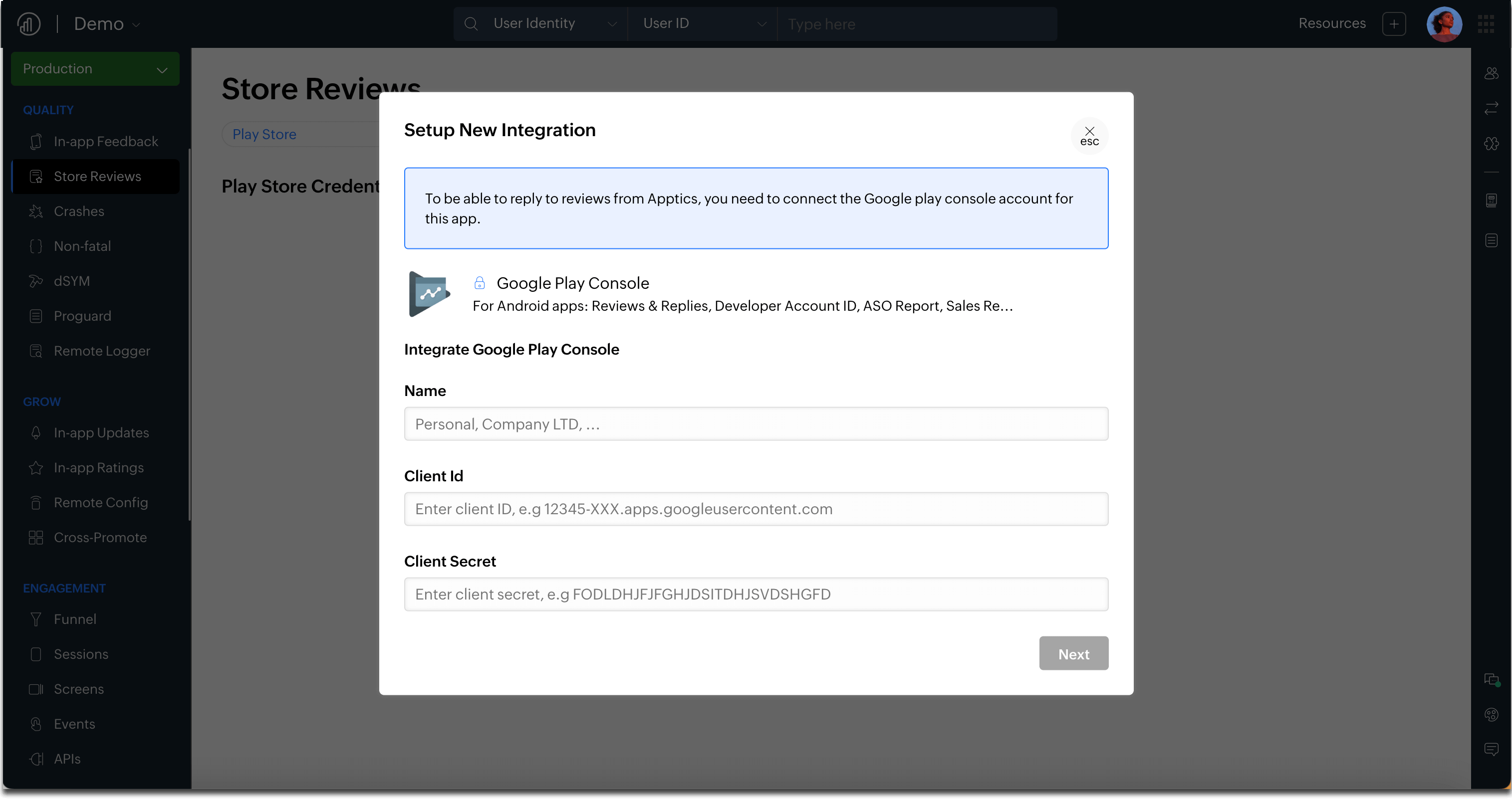Click the APIs icon

(36, 759)
